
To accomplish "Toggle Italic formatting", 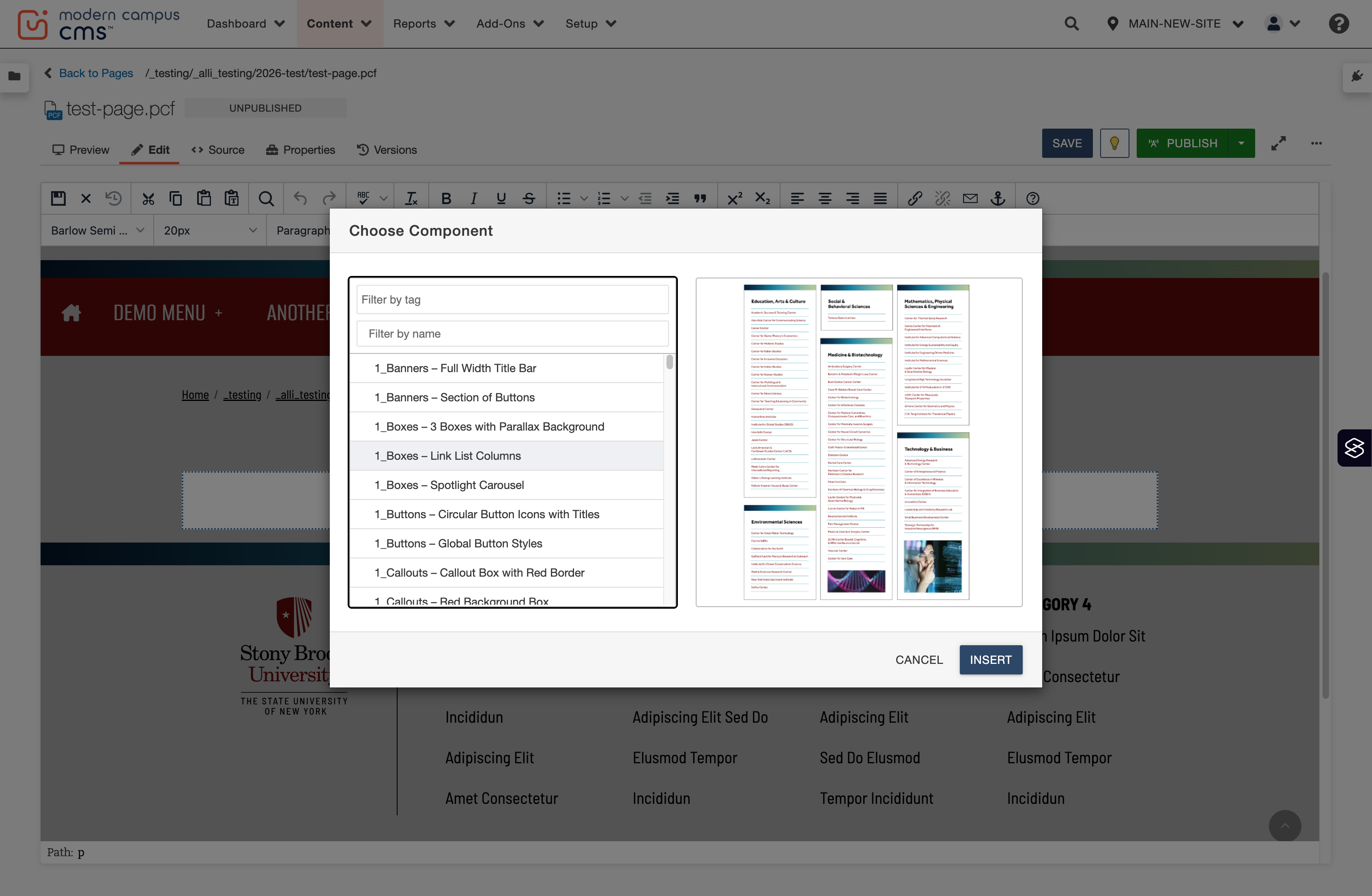I will pos(473,198).
